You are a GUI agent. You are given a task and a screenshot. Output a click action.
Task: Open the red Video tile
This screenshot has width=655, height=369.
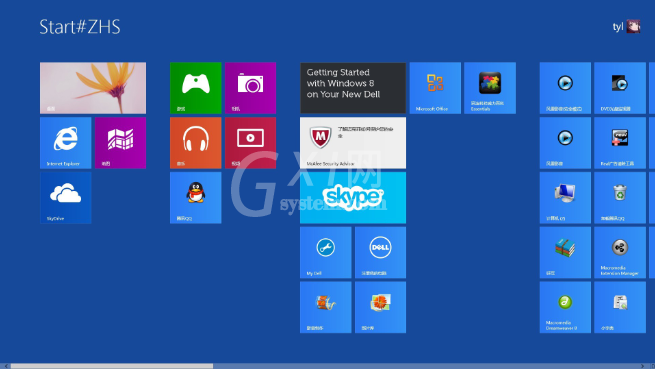(250, 143)
